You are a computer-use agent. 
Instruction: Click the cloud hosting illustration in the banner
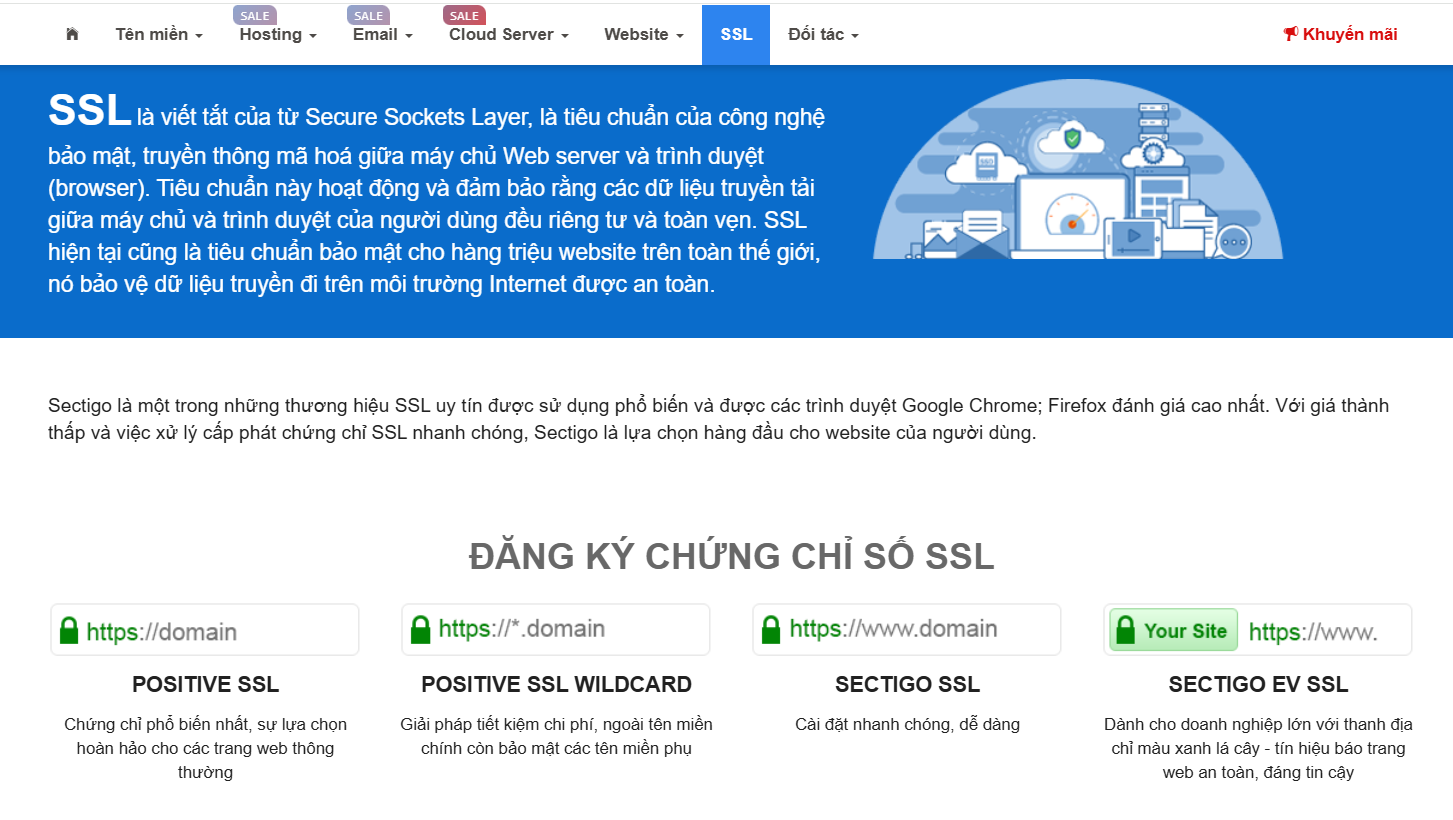tap(1078, 170)
